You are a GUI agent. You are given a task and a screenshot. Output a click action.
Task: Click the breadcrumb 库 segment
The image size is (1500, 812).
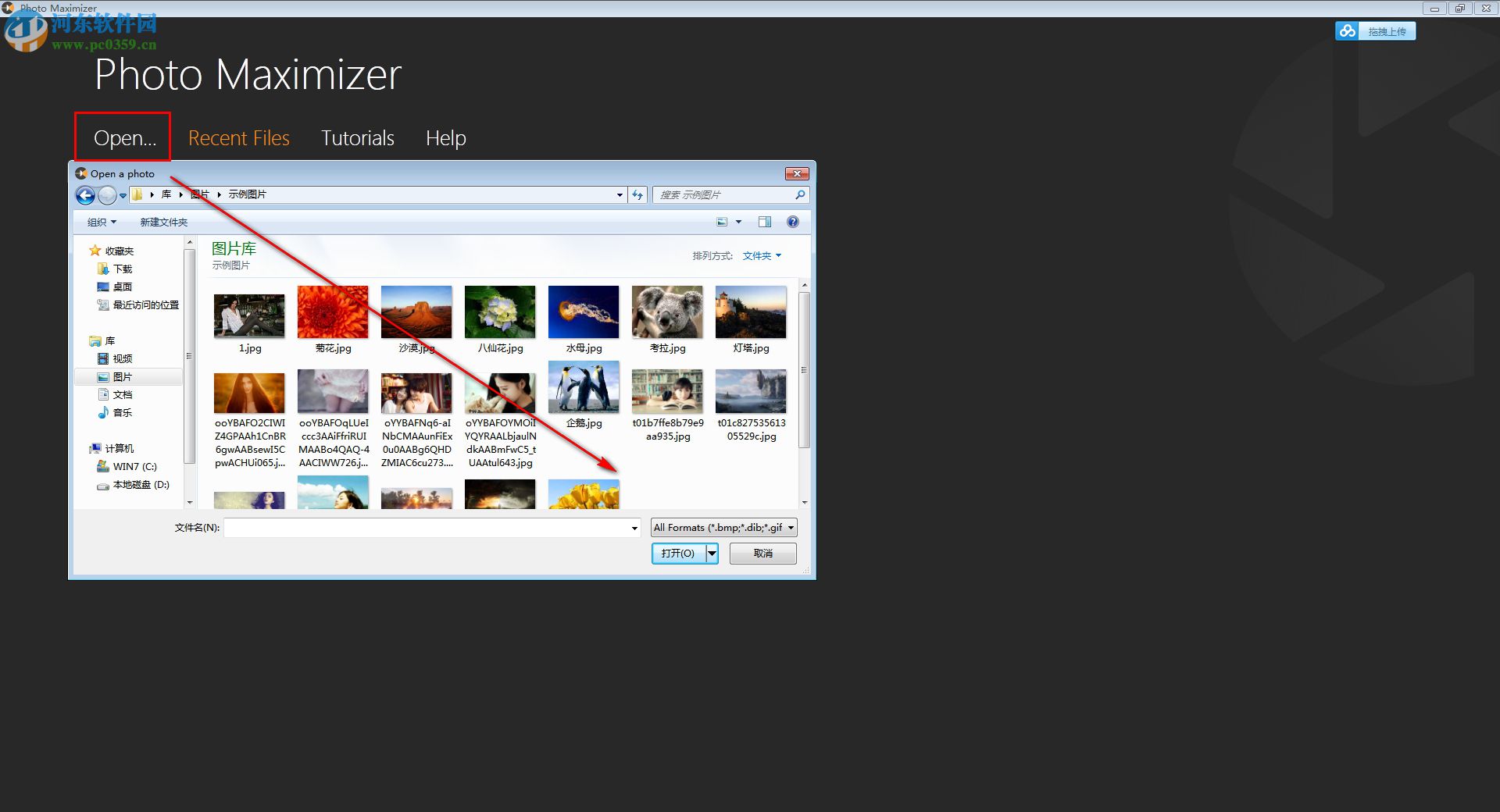tap(166, 194)
